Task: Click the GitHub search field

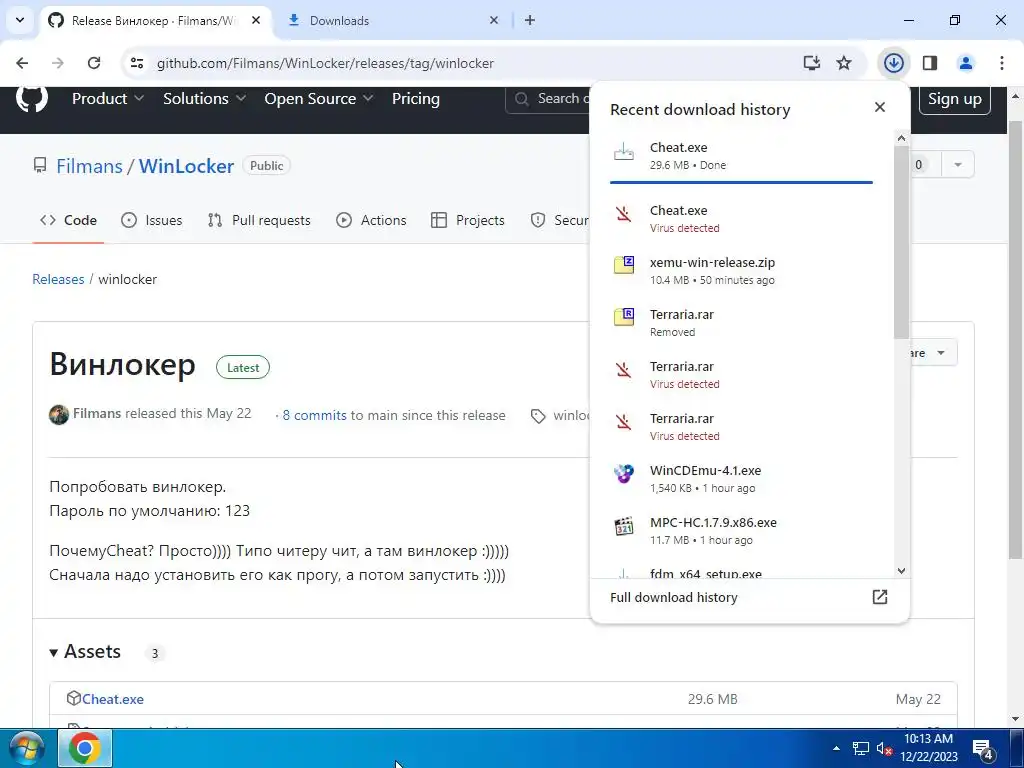Action: (549, 99)
